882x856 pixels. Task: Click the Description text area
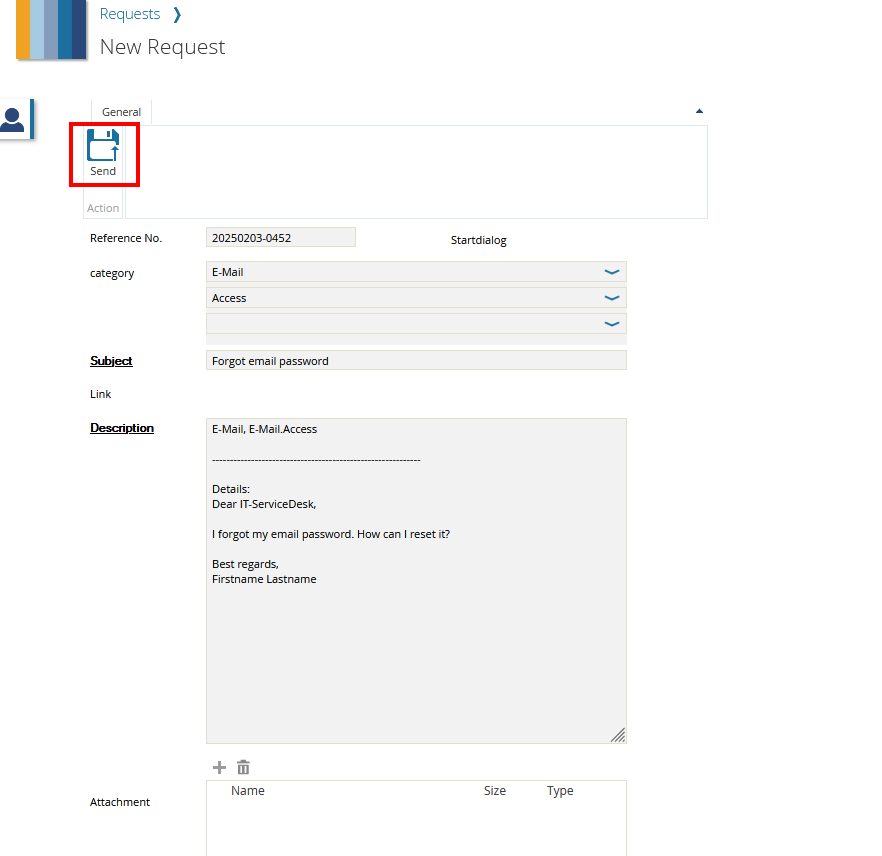point(415,580)
